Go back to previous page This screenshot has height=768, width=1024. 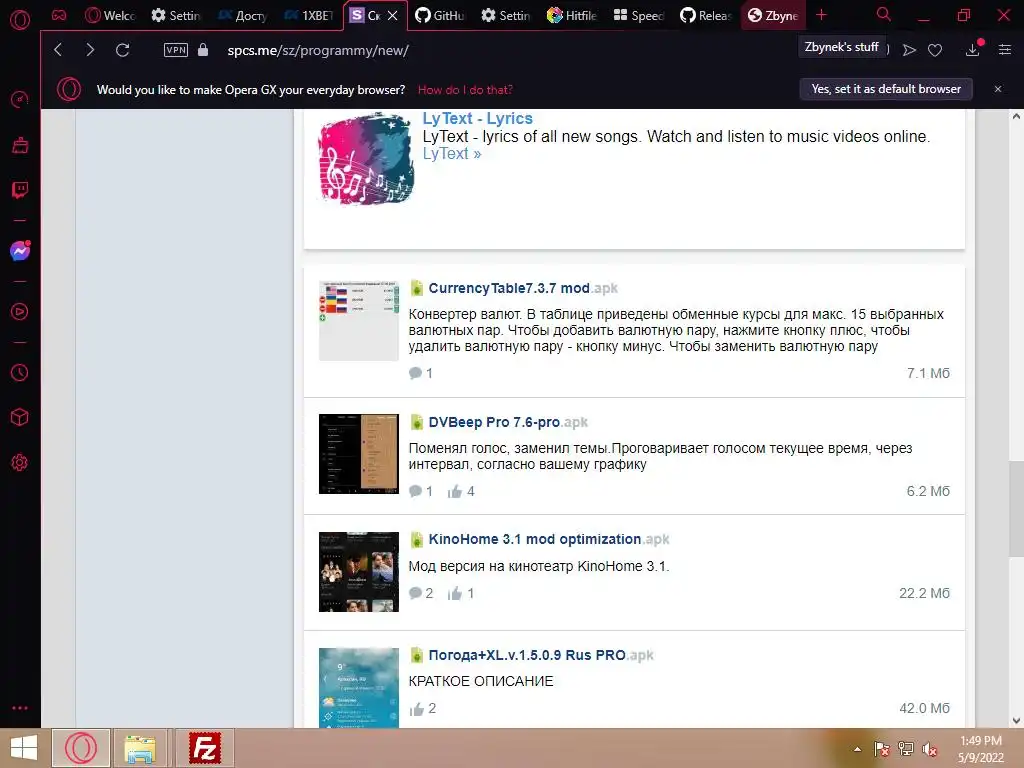pos(58,50)
